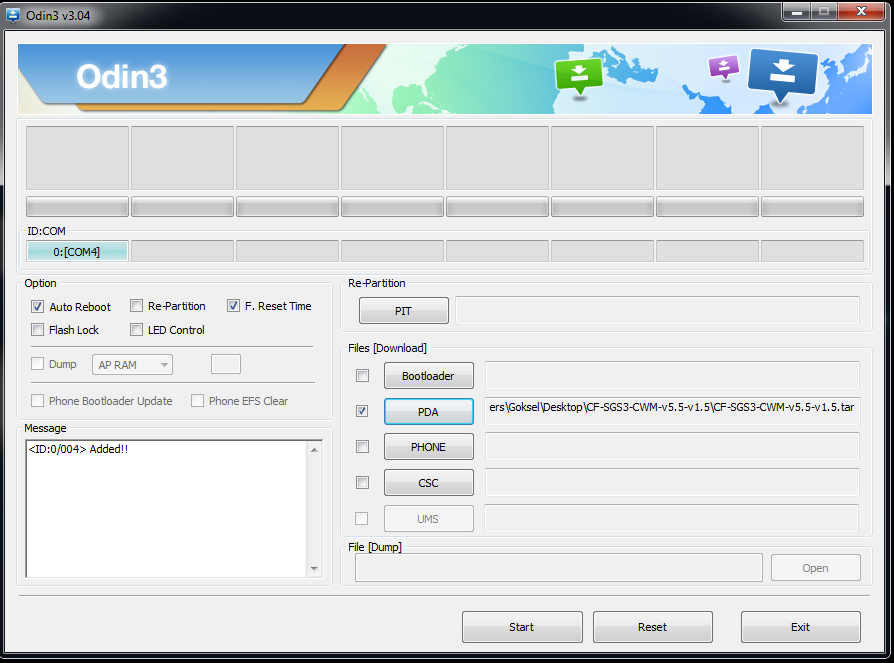
Task: Select the 0:[COM4] port slot
Action: (x=77, y=251)
